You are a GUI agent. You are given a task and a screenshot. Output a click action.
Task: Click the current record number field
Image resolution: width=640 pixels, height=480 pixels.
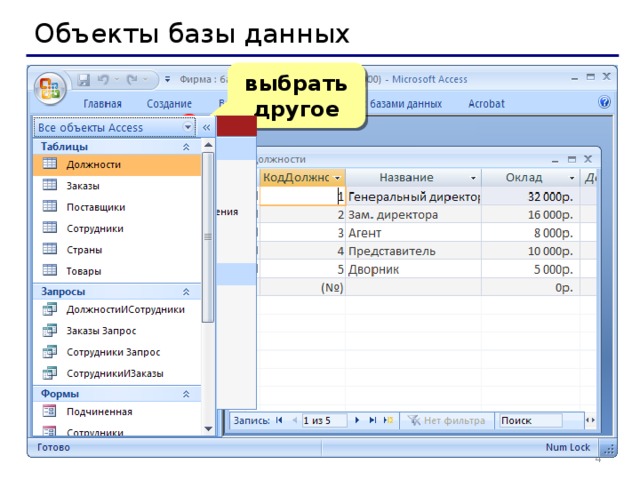pos(324,420)
